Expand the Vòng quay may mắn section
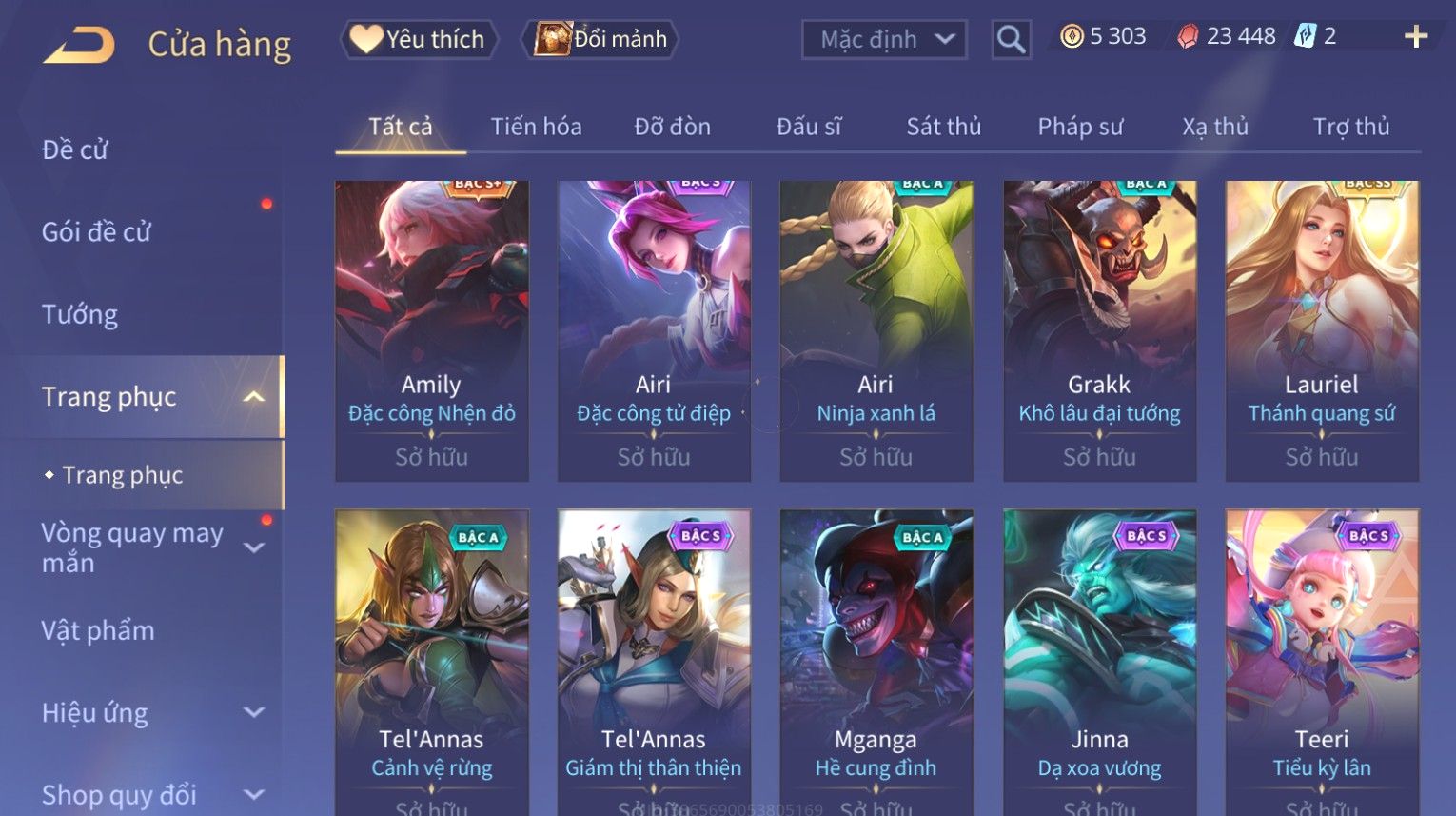Image resolution: width=1456 pixels, height=816 pixels. click(253, 547)
